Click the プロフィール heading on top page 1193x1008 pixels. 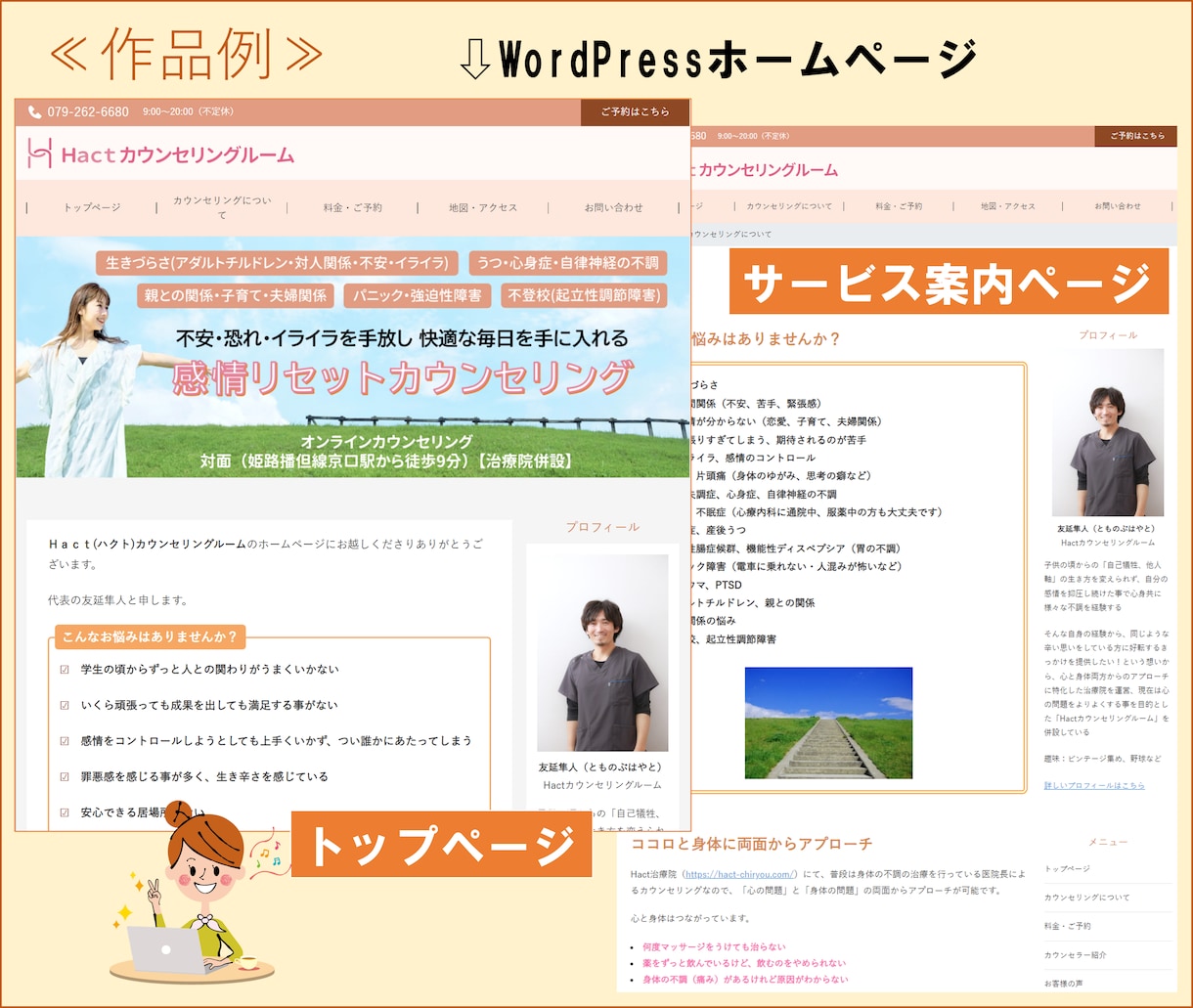pos(602,527)
